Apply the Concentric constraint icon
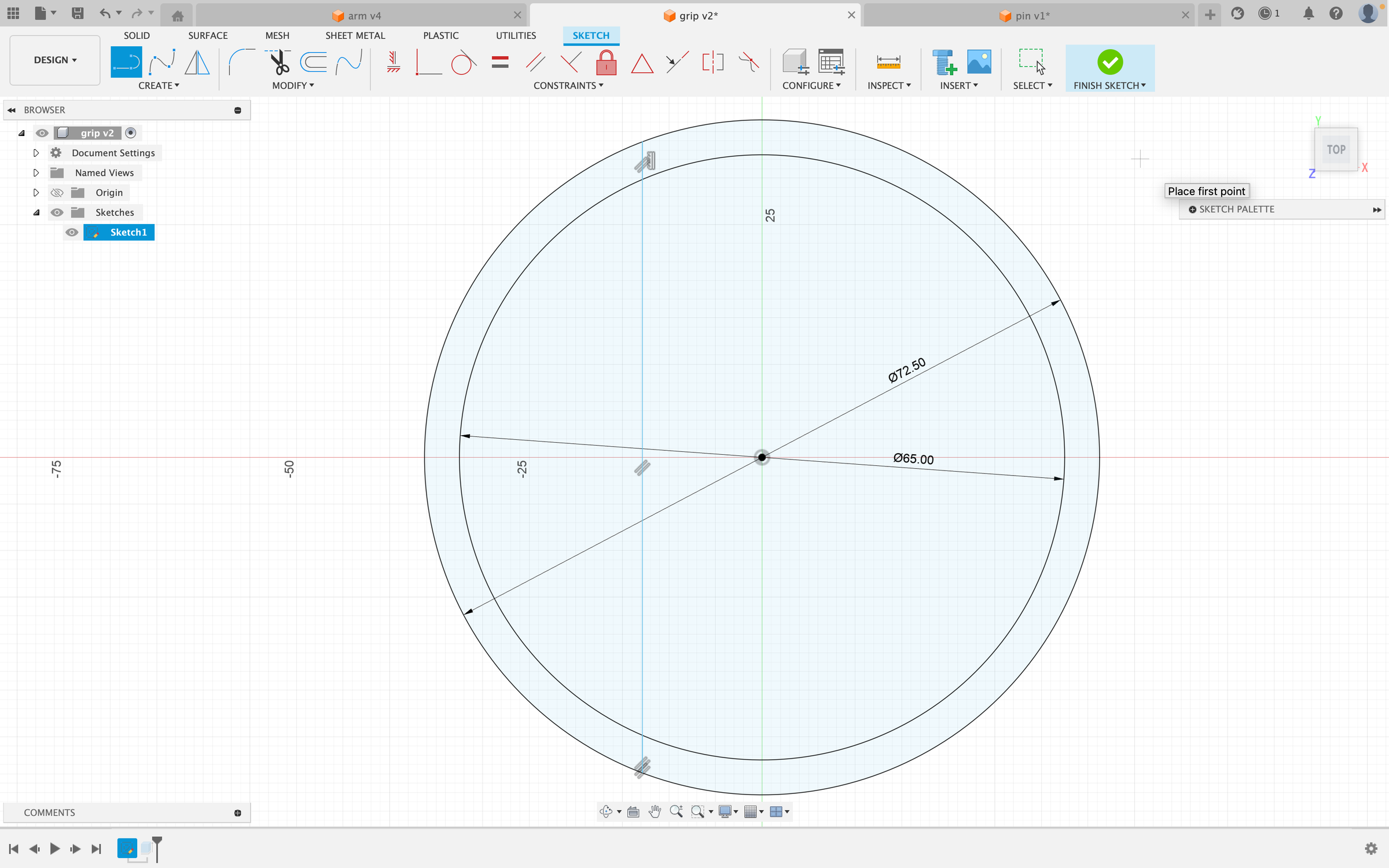 677,62
